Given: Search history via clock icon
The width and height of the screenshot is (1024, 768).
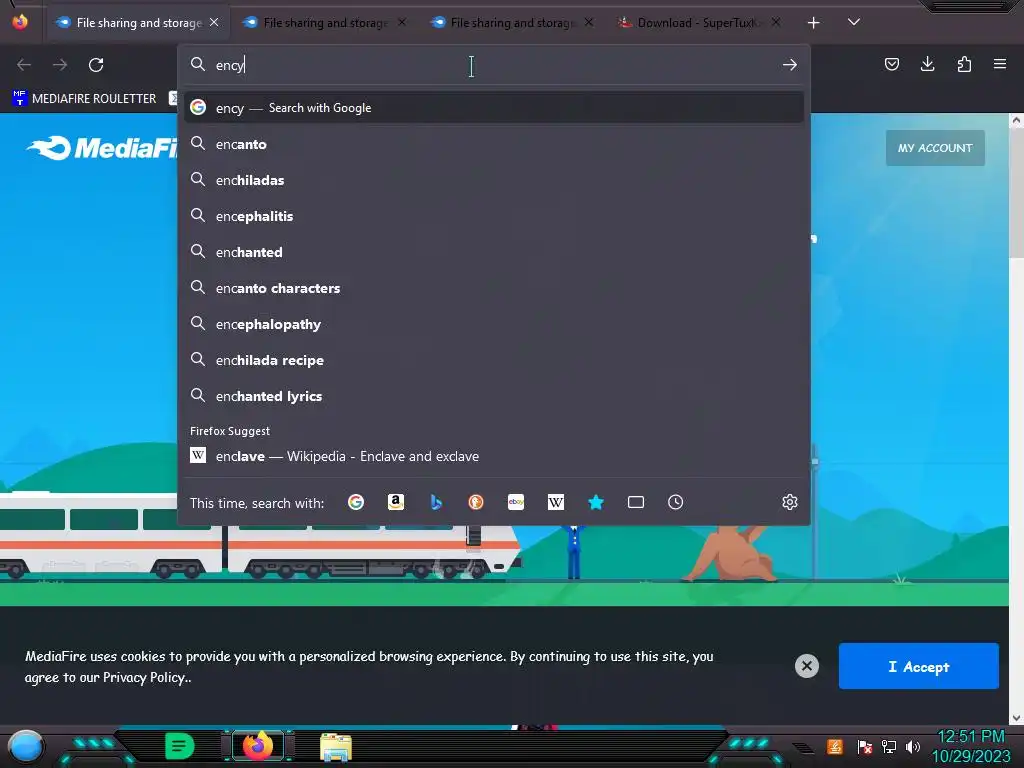Looking at the screenshot, I should click(676, 502).
